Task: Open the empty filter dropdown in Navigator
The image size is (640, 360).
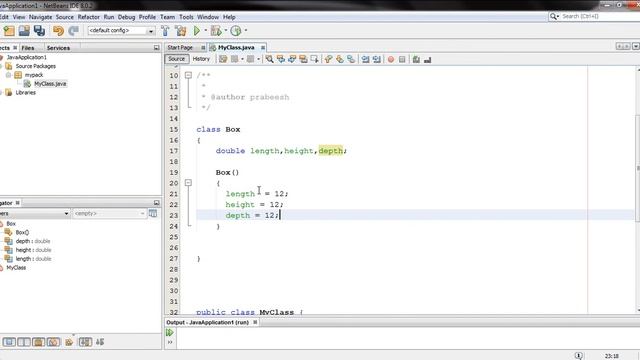Action: pyautogui.click(x=142, y=213)
